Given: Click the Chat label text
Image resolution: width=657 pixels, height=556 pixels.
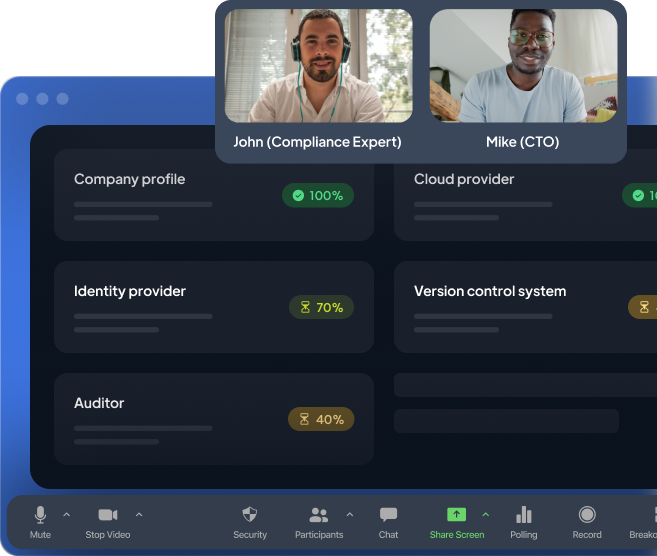Looking at the screenshot, I should click(388, 535).
